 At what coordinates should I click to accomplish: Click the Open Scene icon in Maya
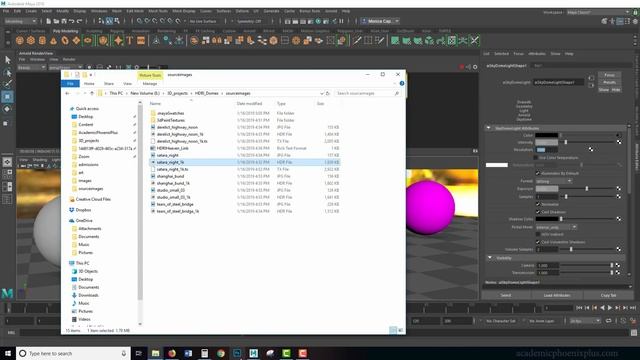click(56, 21)
